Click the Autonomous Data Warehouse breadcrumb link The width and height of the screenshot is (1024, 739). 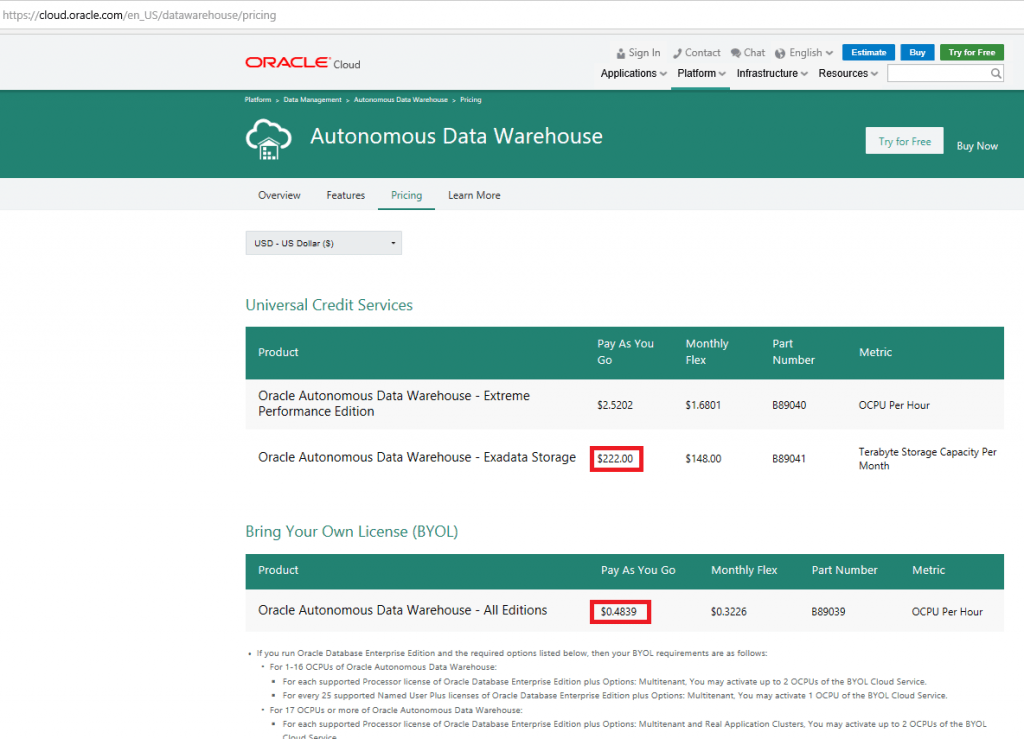click(x=400, y=100)
